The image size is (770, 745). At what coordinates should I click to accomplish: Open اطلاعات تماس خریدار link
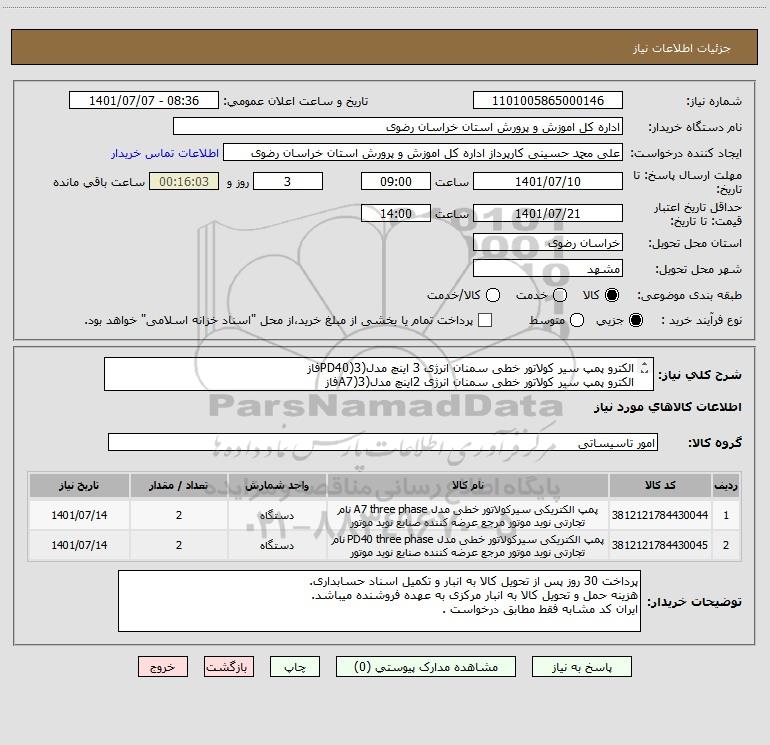point(165,153)
